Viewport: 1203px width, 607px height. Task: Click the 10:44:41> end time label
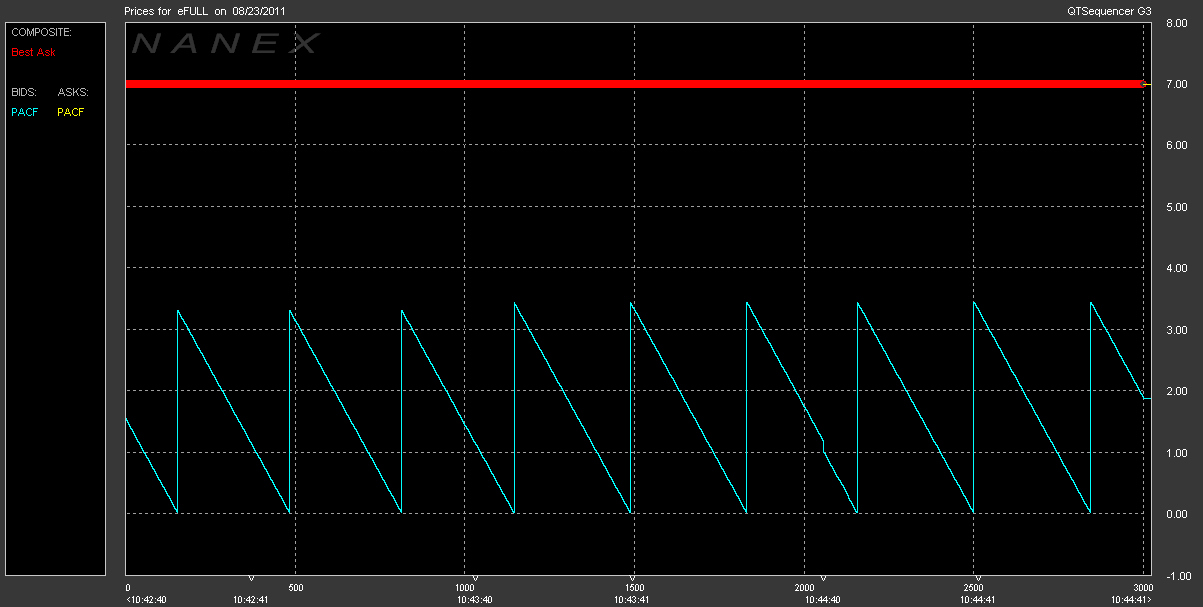1132,600
